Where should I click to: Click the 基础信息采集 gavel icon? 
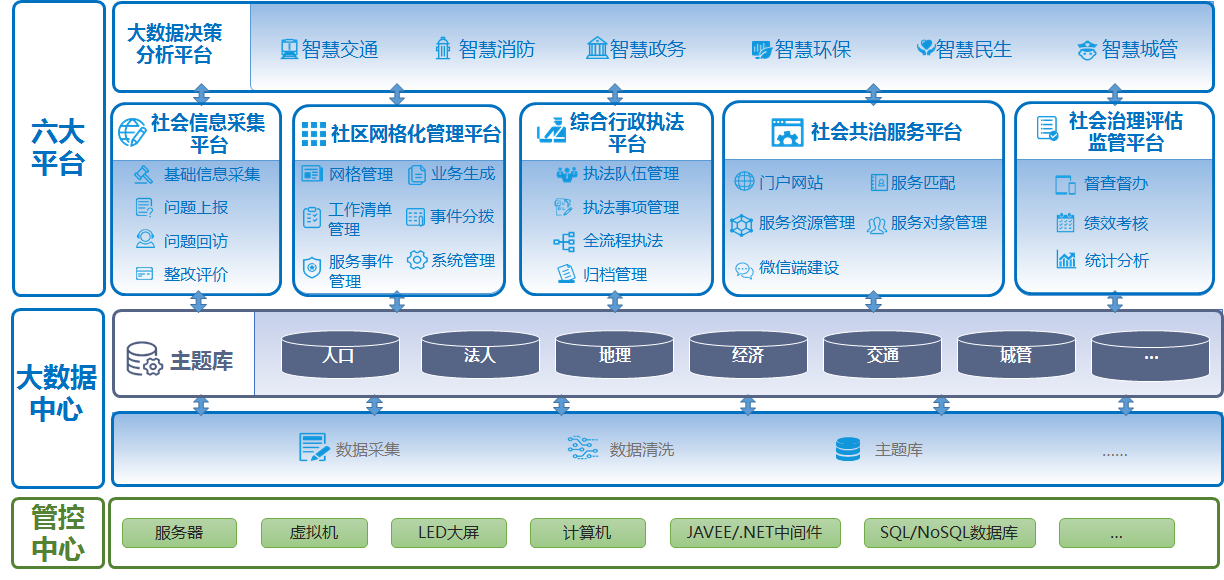(x=144, y=174)
